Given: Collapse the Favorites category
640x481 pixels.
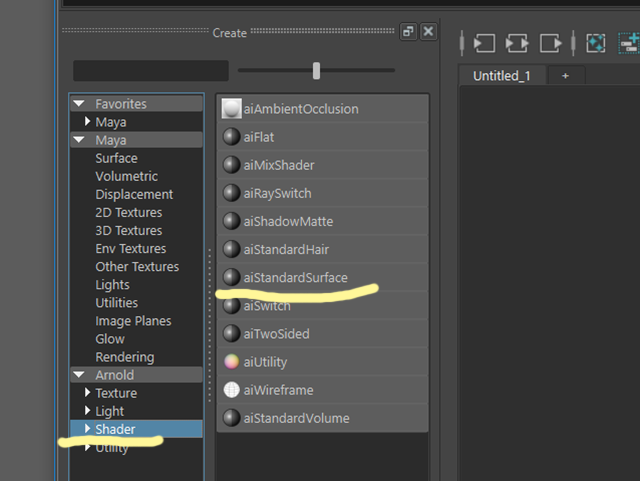Looking at the screenshot, I should [x=79, y=104].
